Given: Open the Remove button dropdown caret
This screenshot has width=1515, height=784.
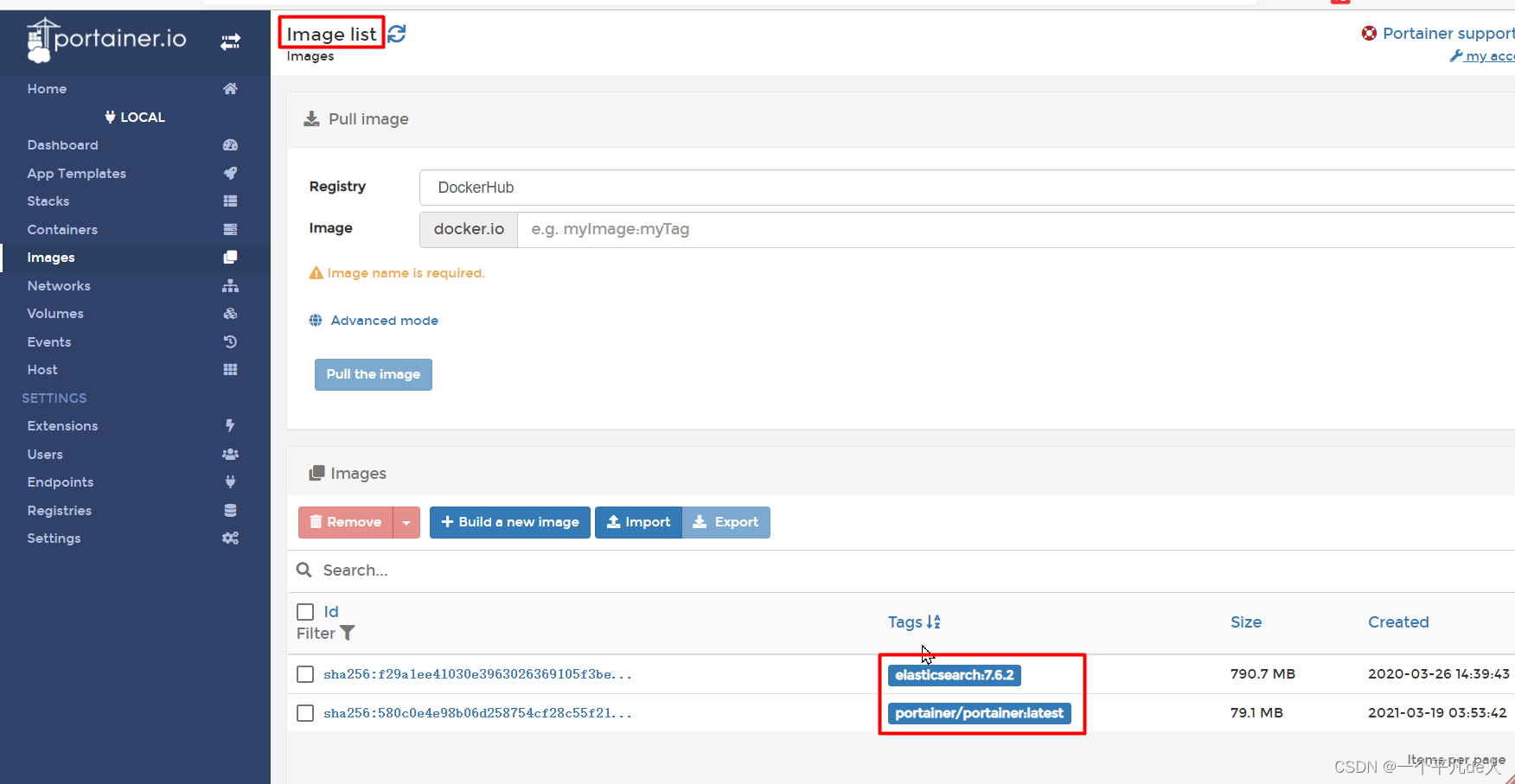Looking at the screenshot, I should pyautogui.click(x=406, y=522).
